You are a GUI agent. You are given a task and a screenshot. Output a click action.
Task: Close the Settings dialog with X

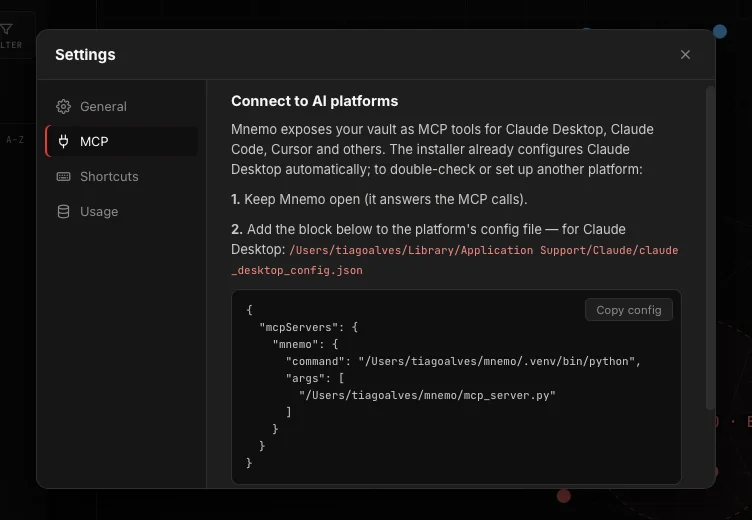pyautogui.click(x=685, y=55)
